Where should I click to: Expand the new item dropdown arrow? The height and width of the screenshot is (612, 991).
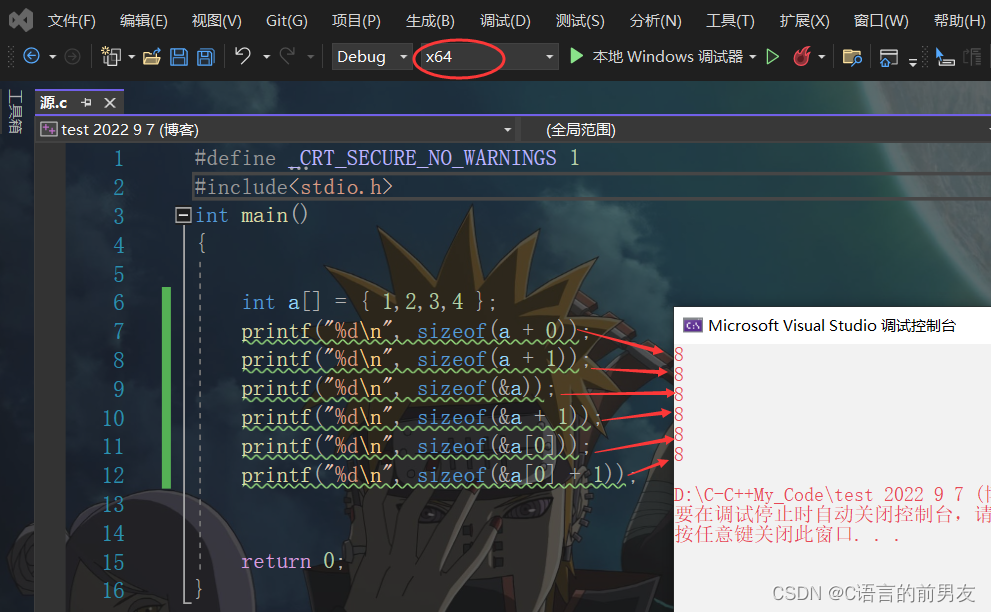pos(131,57)
